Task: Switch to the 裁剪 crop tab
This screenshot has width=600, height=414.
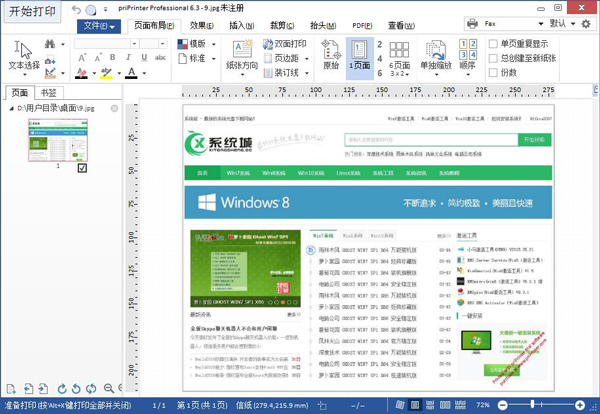Action: (x=282, y=26)
